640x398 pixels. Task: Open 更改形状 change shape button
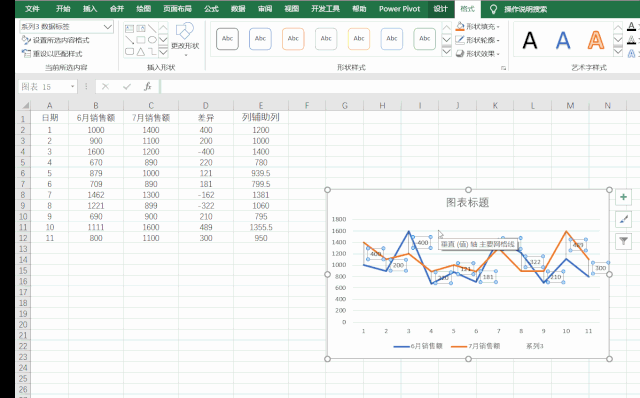185,39
